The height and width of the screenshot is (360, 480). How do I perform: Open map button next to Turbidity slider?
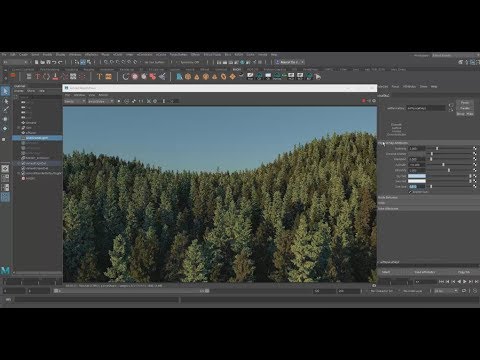pos(475,148)
